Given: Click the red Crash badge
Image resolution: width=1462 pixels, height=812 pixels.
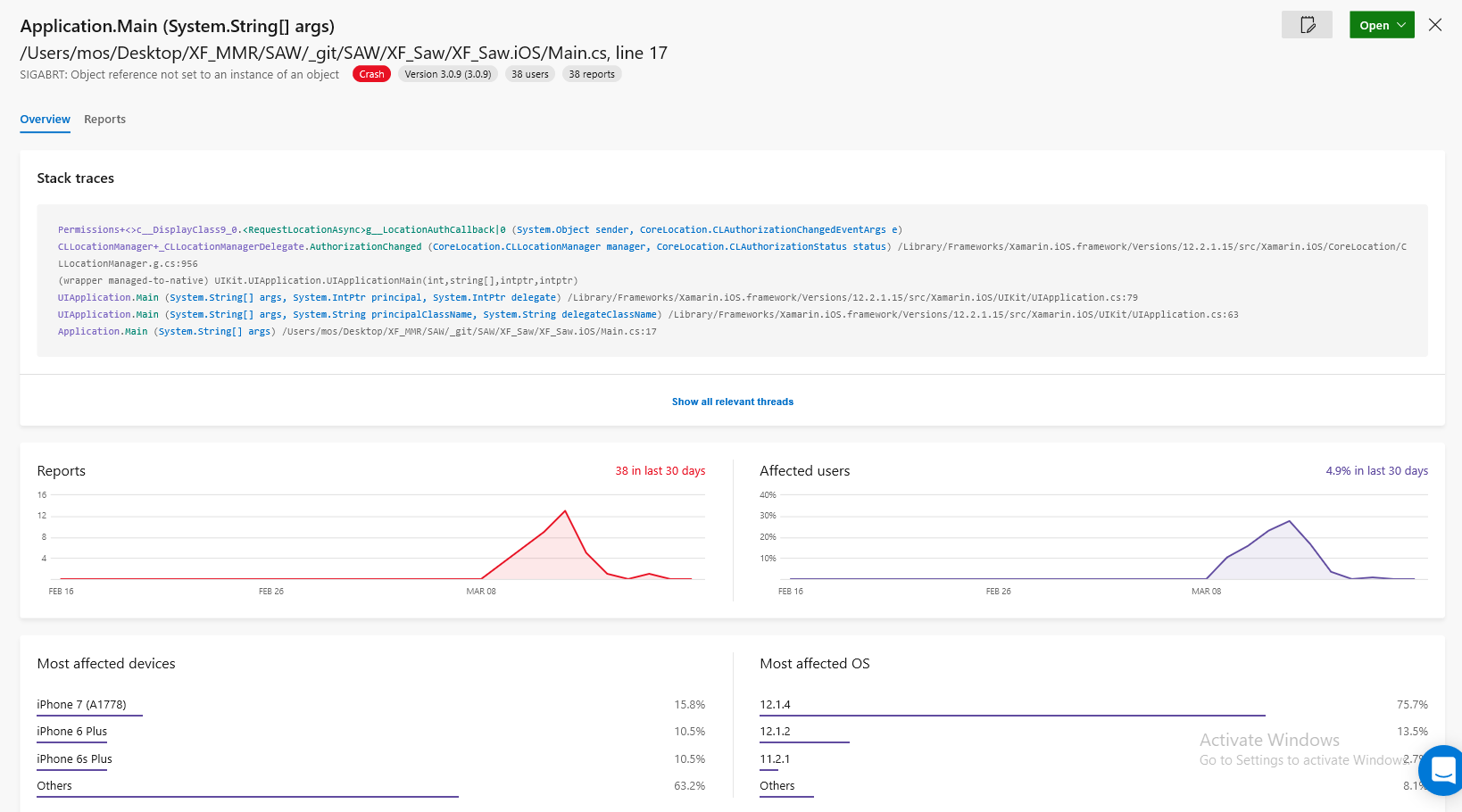Looking at the screenshot, I should [371, 74].
